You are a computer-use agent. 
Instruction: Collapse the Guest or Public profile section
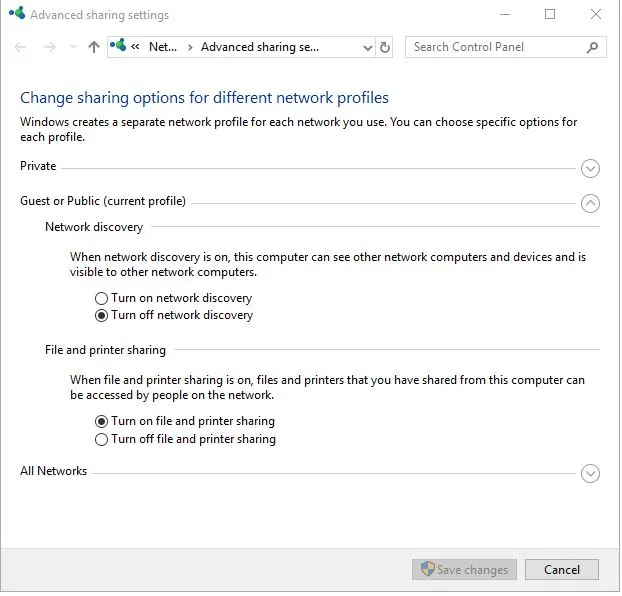590,204
